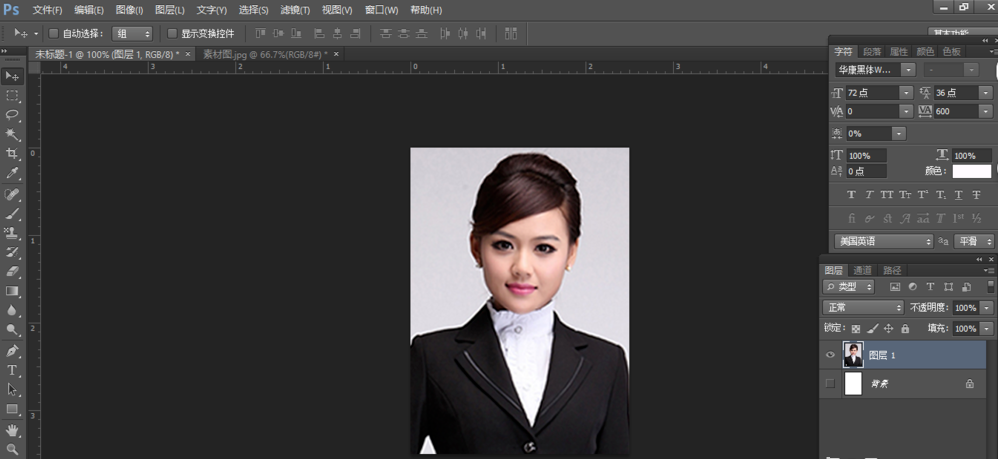Select the Magic Wand tool

tap(12, 134)
